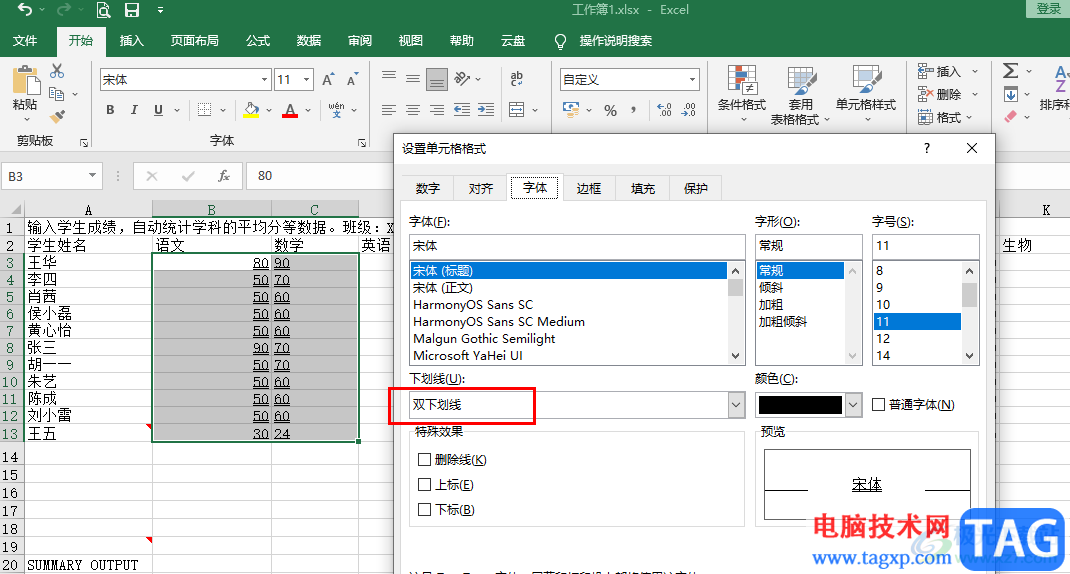Apply the red Font Color A
This screenshot has height=574, width=1070.
290,110
